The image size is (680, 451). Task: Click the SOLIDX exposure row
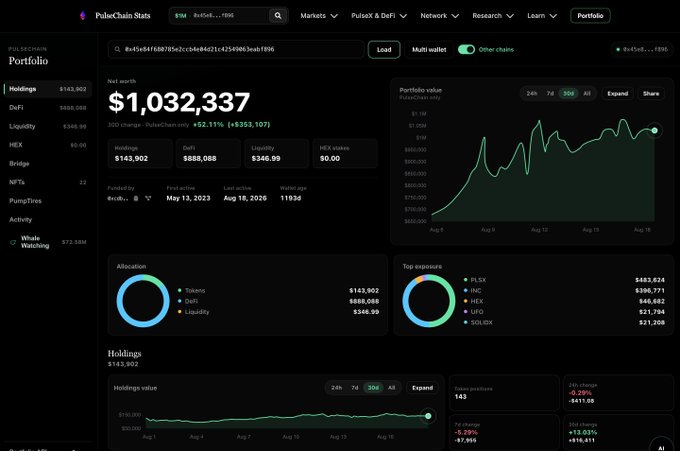coord(564,323)
